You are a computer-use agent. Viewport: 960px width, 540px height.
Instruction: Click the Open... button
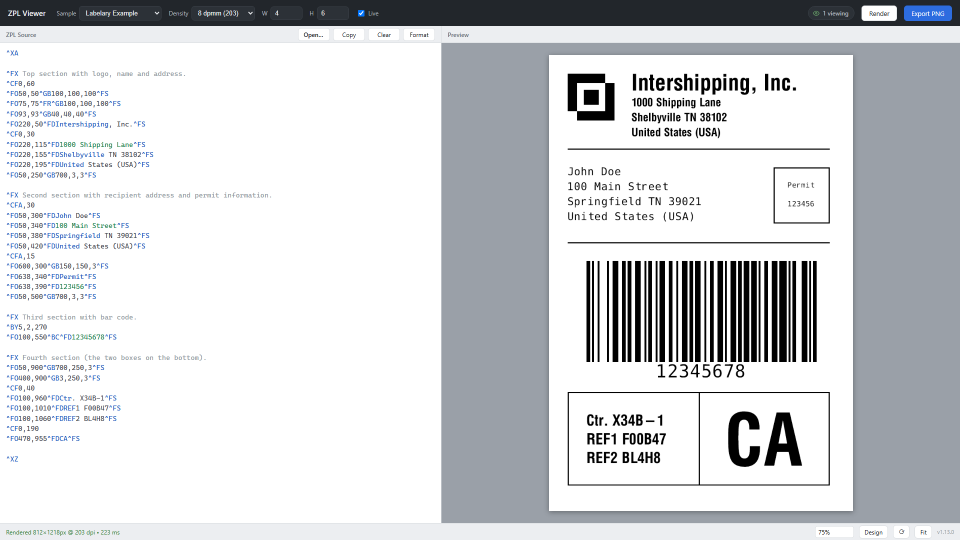coord(313,35)
